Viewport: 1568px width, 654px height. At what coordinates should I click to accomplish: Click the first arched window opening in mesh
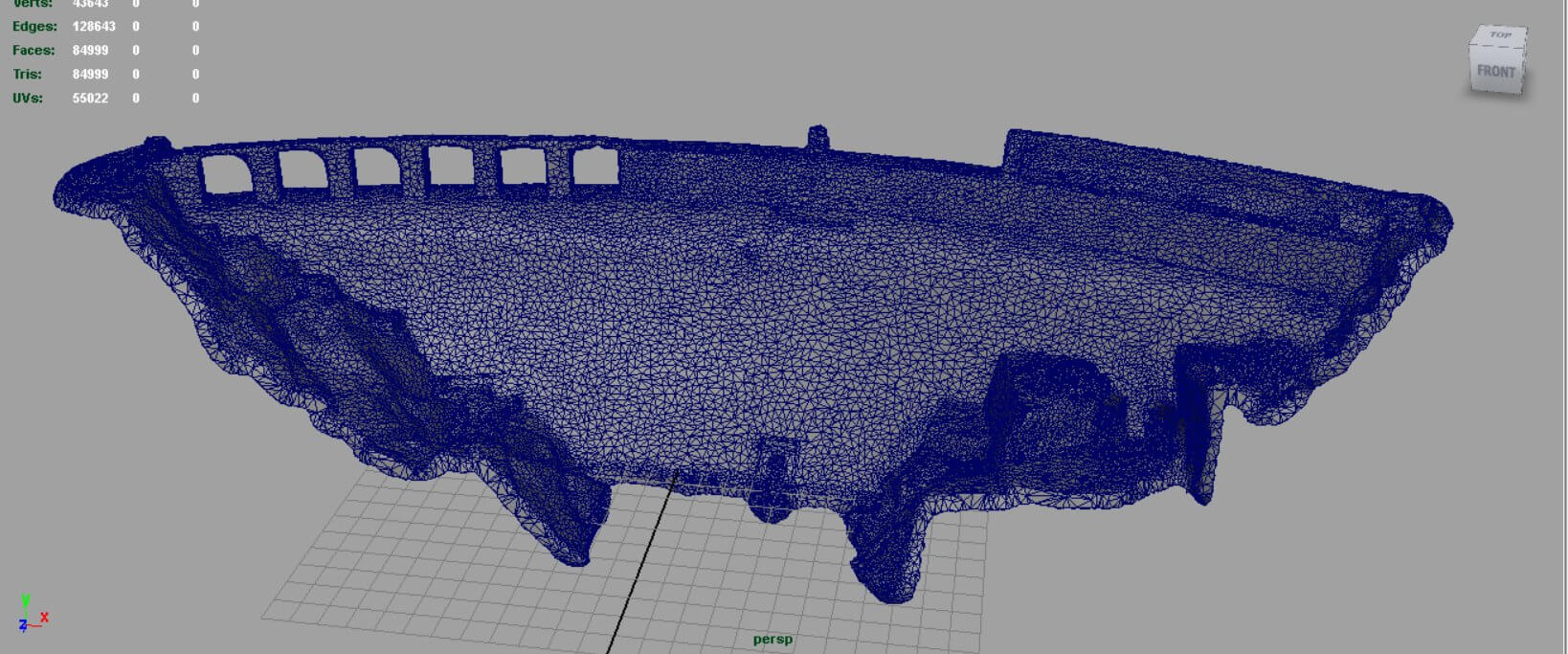click(226, 174)
